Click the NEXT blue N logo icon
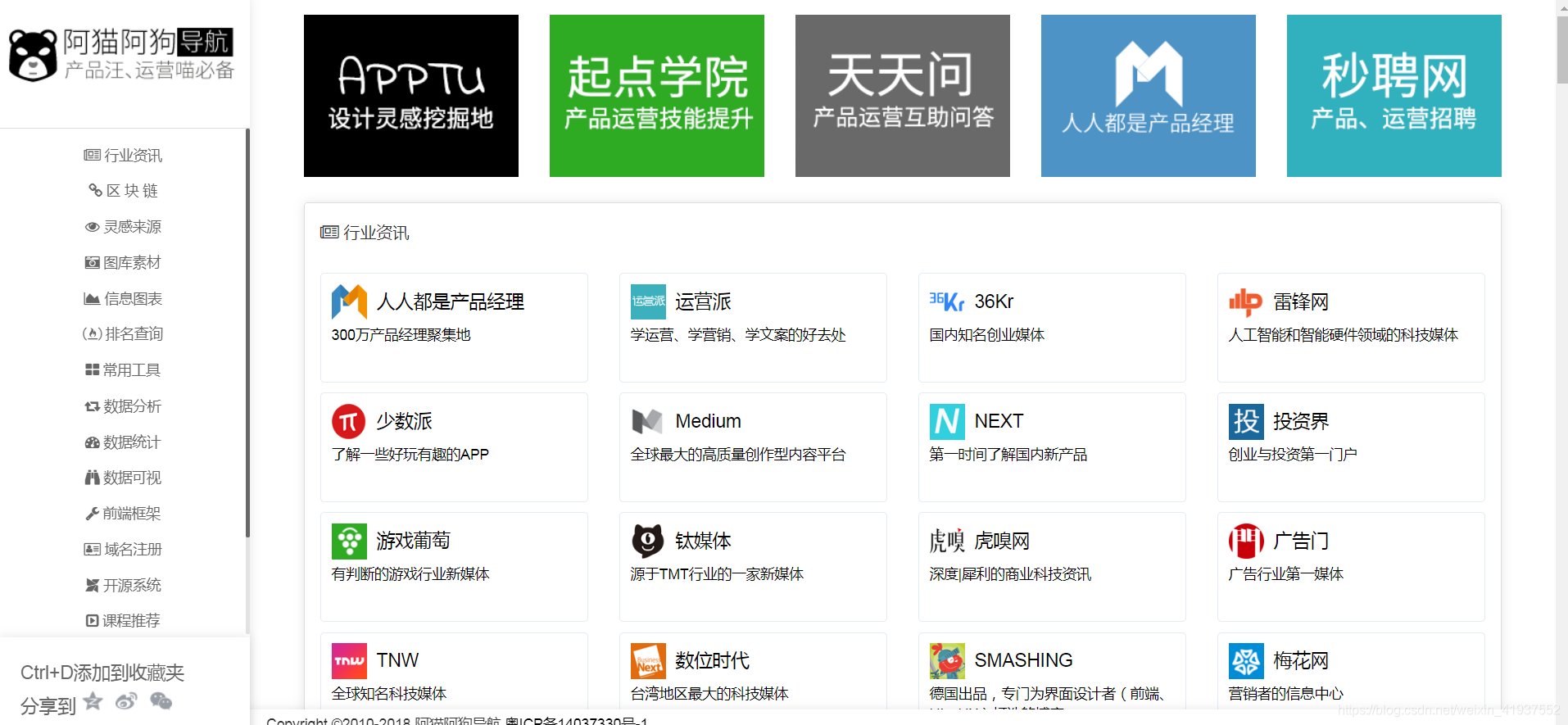The image size is (1568, 725). (947, 422)
